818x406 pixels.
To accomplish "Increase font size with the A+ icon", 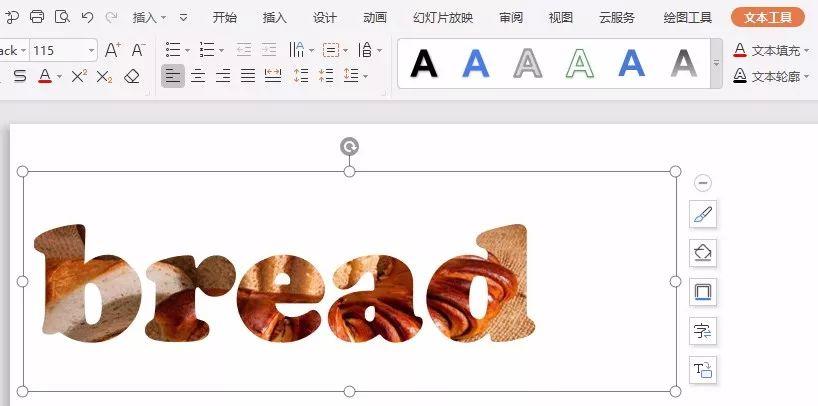I will 112,50.
